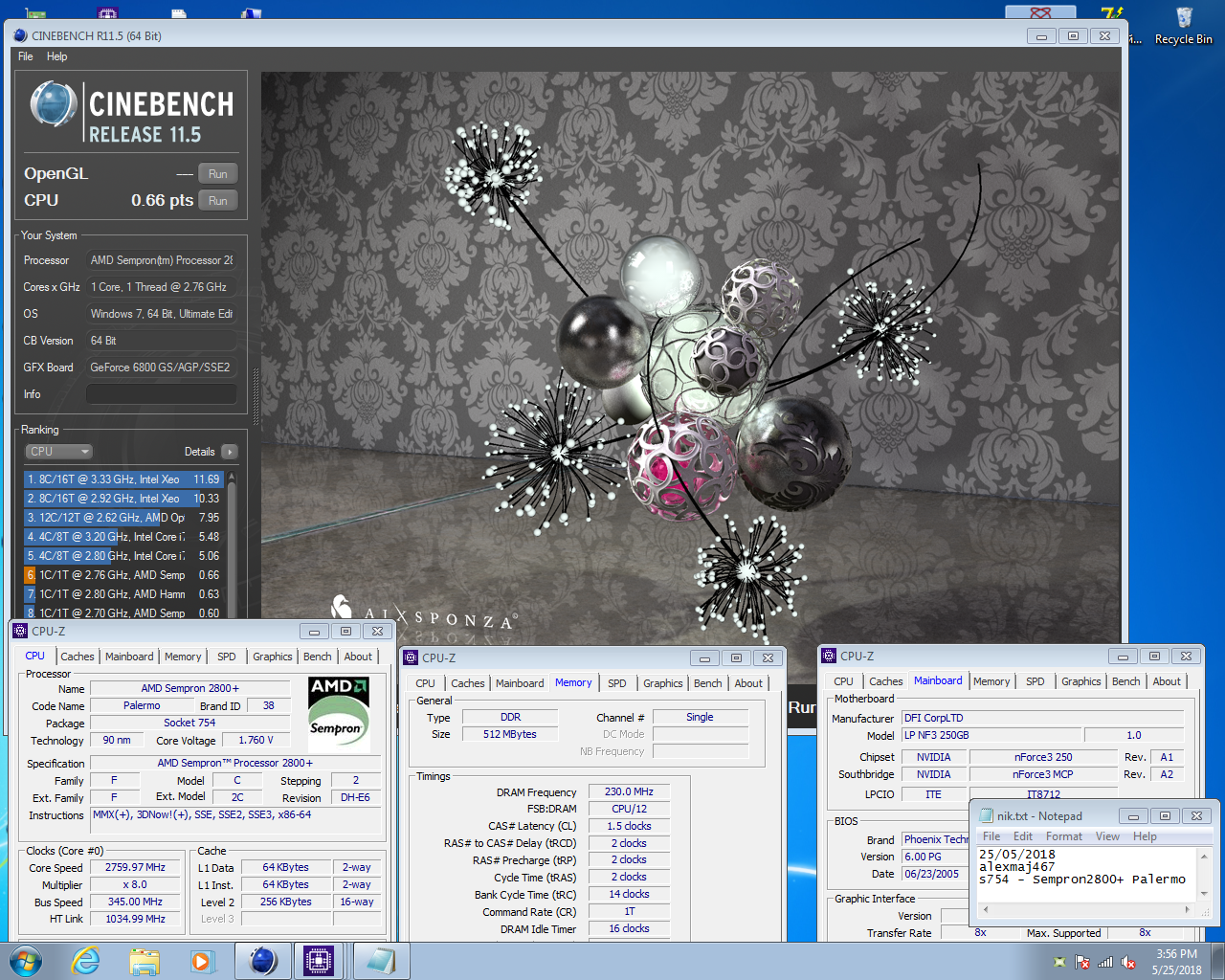The height and width of the screenshot is (980, 1225).
Task: Click the Core Speed 2759.97 MHz value
Action: coord(135,867)
